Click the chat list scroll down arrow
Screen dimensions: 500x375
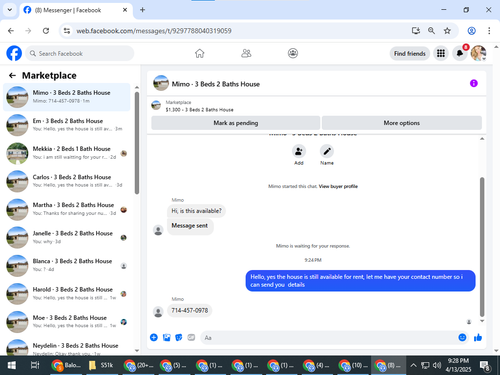pyautogui.click(x=137, y=351)
